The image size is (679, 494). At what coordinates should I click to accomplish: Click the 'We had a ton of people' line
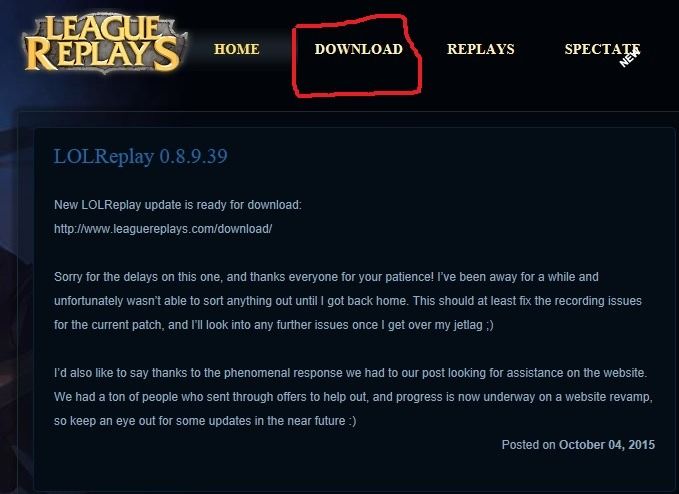click(x=353, y=397)
